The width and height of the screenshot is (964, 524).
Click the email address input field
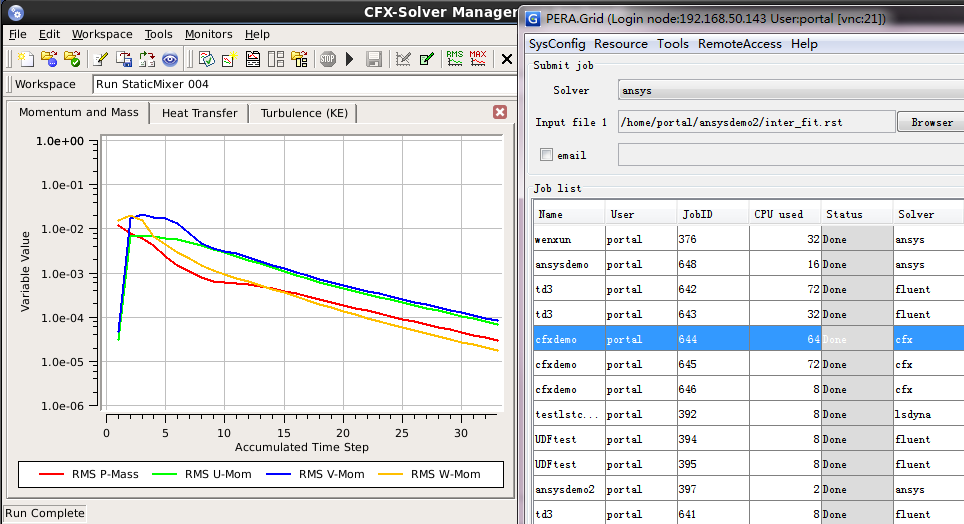791,155
